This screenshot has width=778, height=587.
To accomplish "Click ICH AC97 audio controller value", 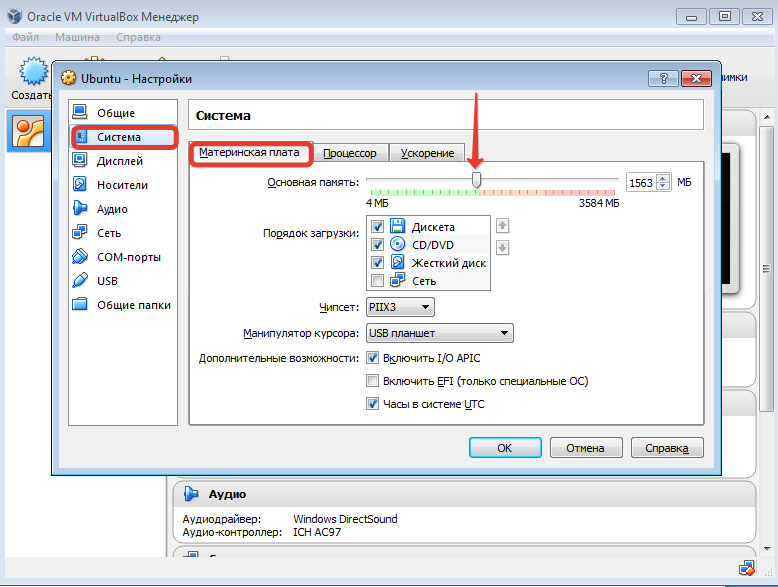I will [x=317, y=532].
